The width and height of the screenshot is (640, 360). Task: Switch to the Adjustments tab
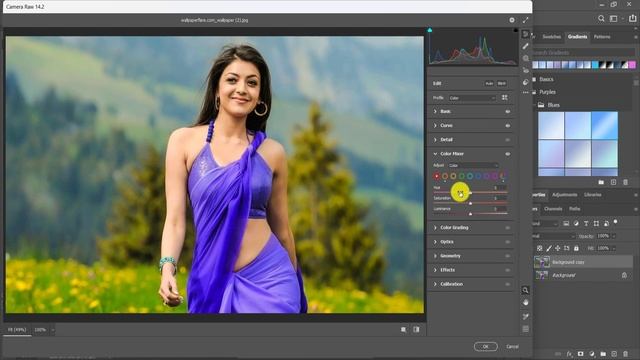[565, 195]
